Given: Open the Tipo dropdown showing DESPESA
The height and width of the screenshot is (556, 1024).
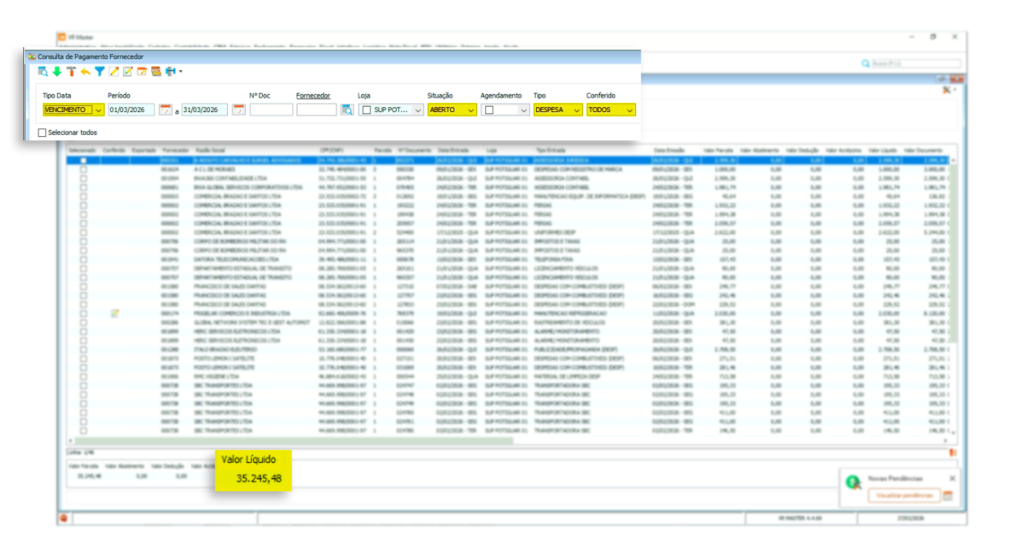Looking at the screenshot, I should 576,110.
